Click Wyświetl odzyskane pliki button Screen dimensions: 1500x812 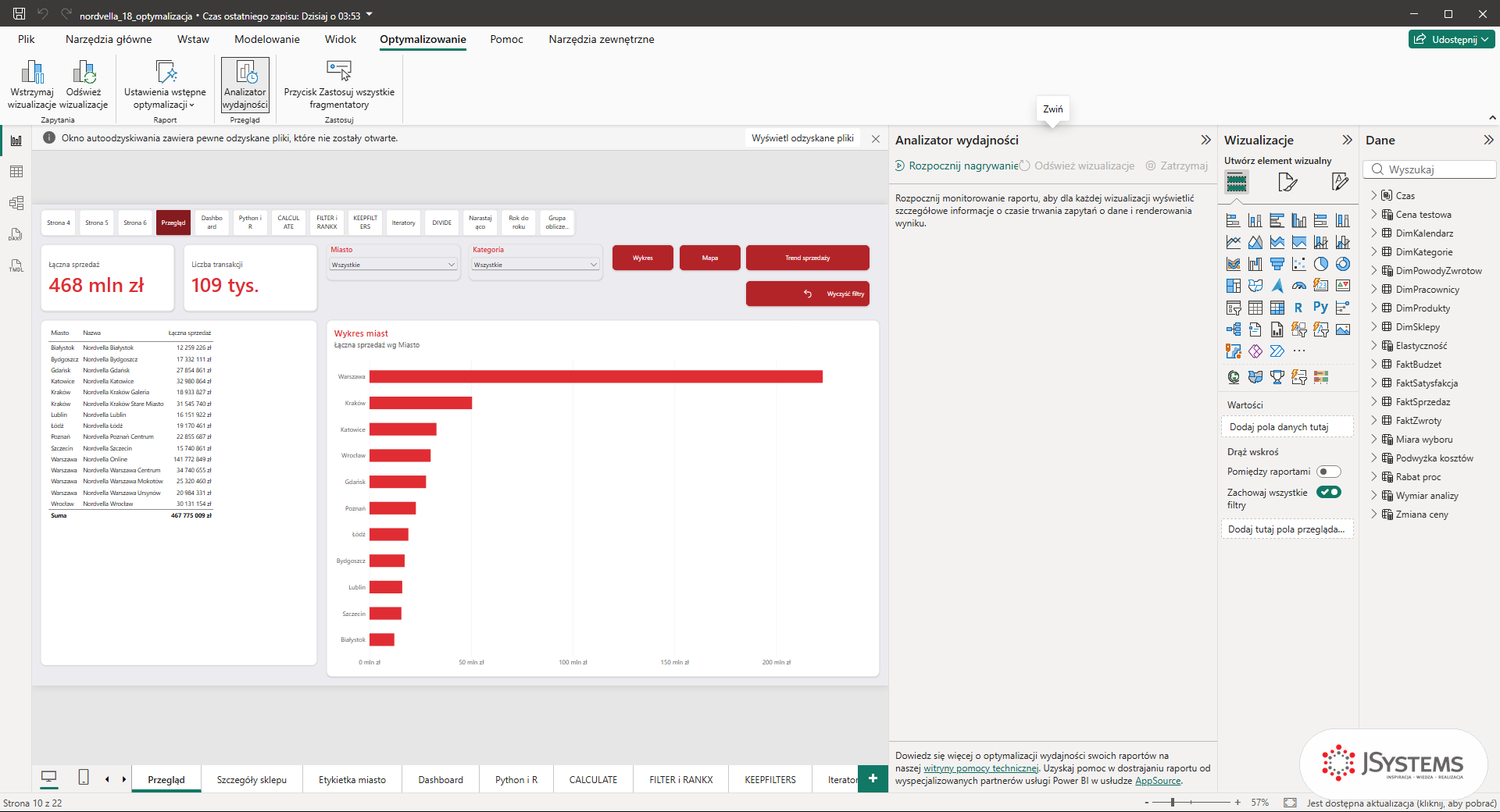click(802, 138)
